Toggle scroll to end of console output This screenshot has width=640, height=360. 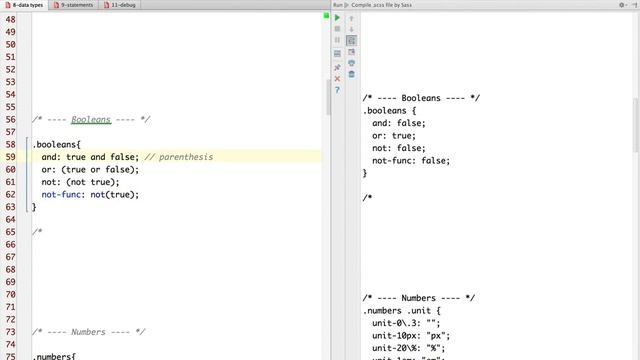[x=351, y=52]
